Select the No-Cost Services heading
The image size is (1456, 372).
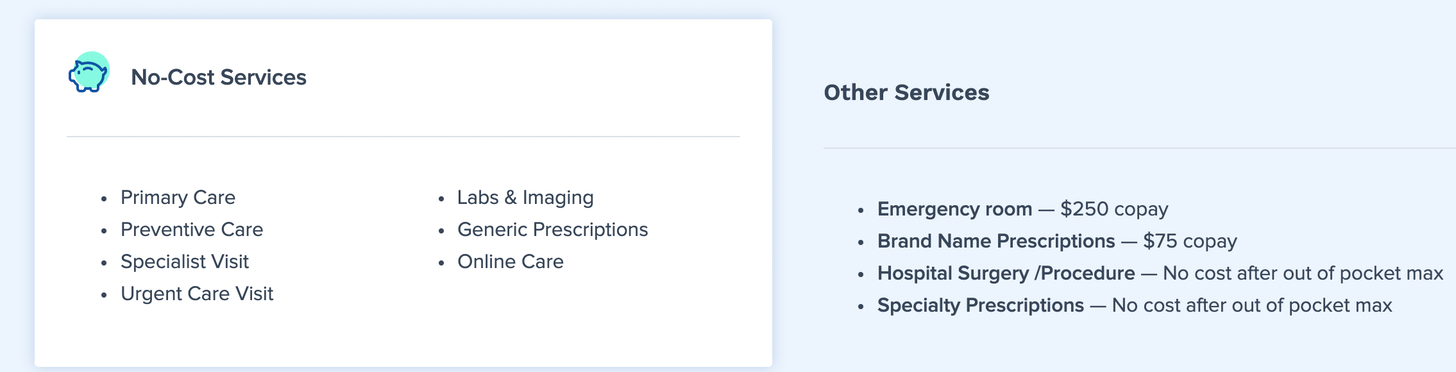[219, 77]
